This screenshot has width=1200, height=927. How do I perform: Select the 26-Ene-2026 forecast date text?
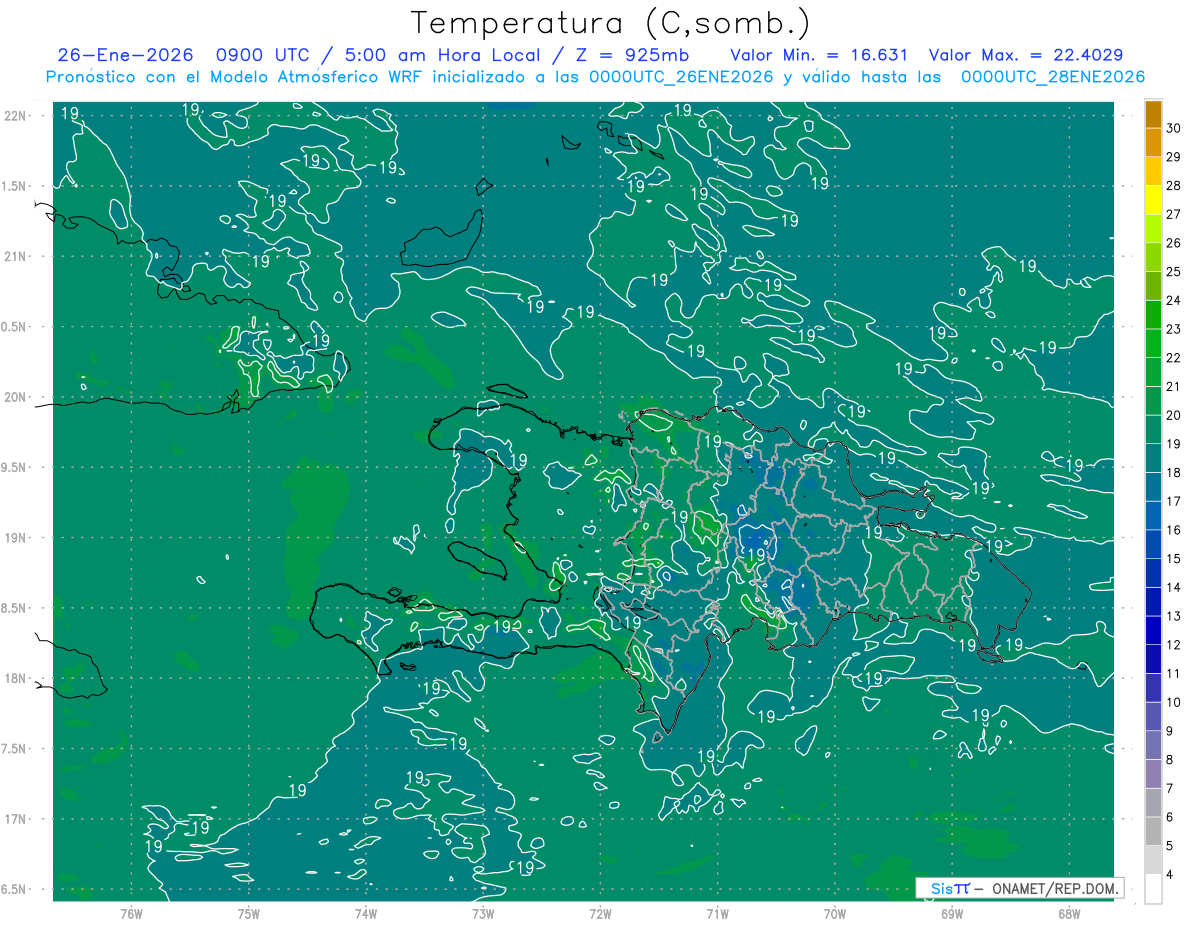tap(125, 55)
